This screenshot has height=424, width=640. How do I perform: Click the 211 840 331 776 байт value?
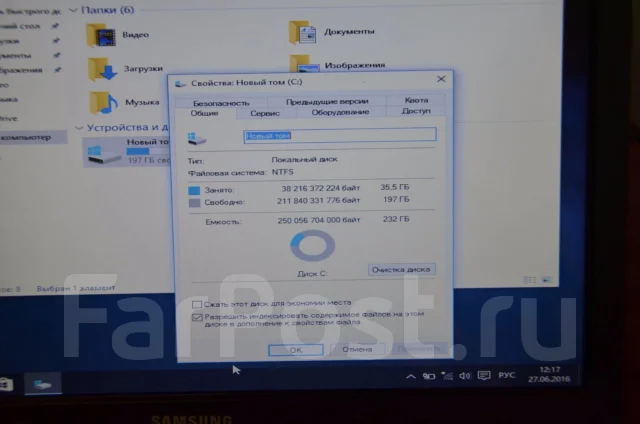(x=318, y=201)
